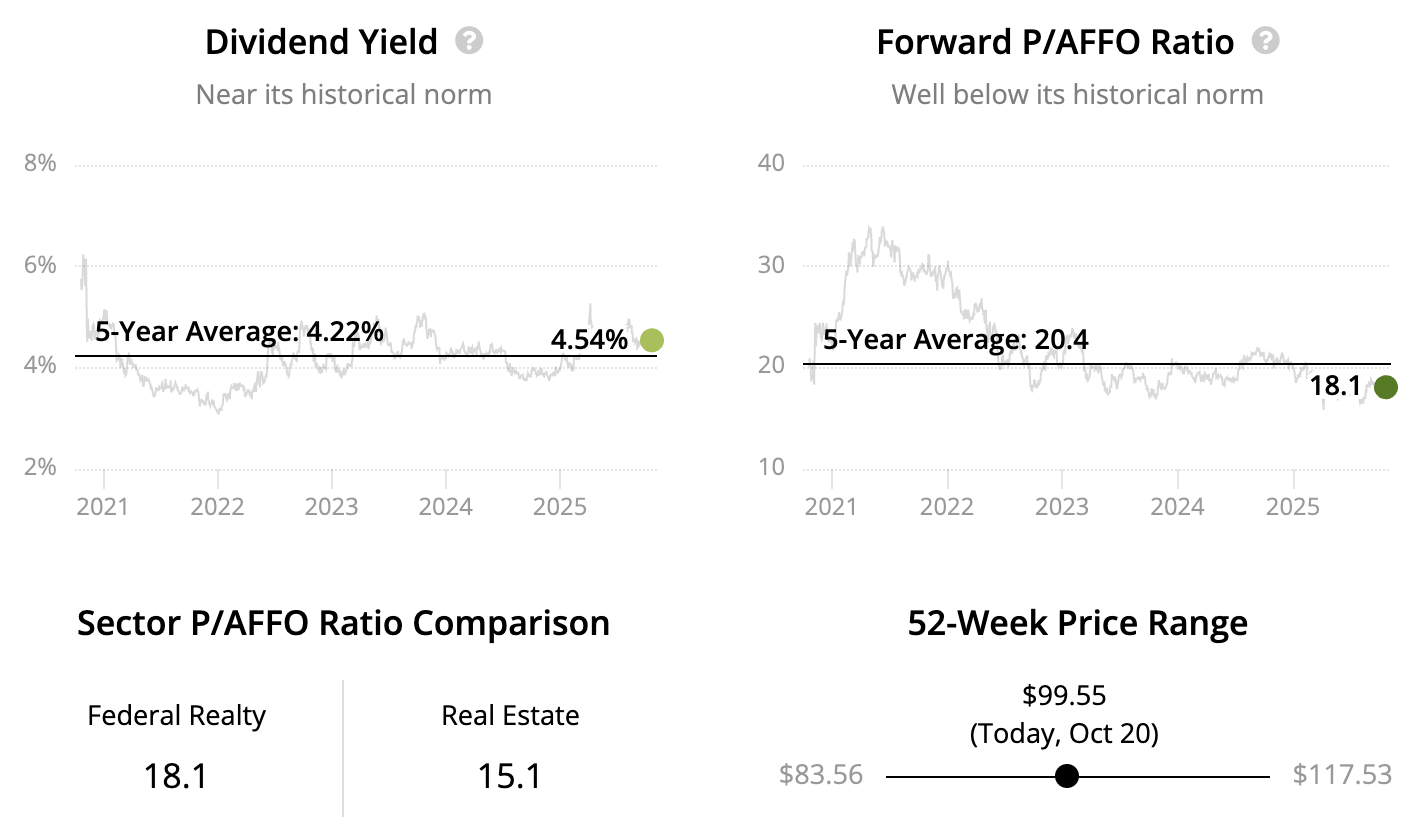Click the 'Well below its historical norm' subtitle
Image resolution: width=1424 pixels, height=834 pixels.
point(1077,95)
